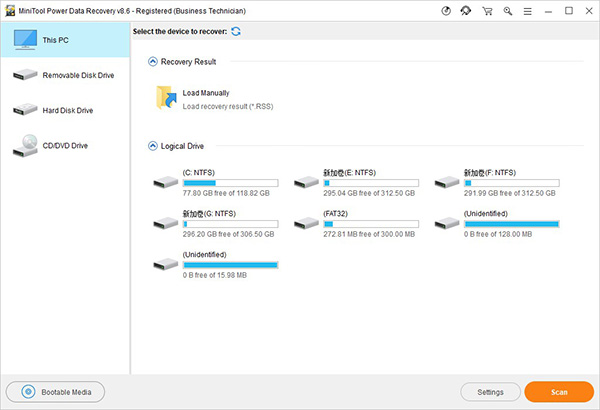600x410 pixels.
Task: Refresh the device list
Action: pyautogui.click(x=236, y=31)
